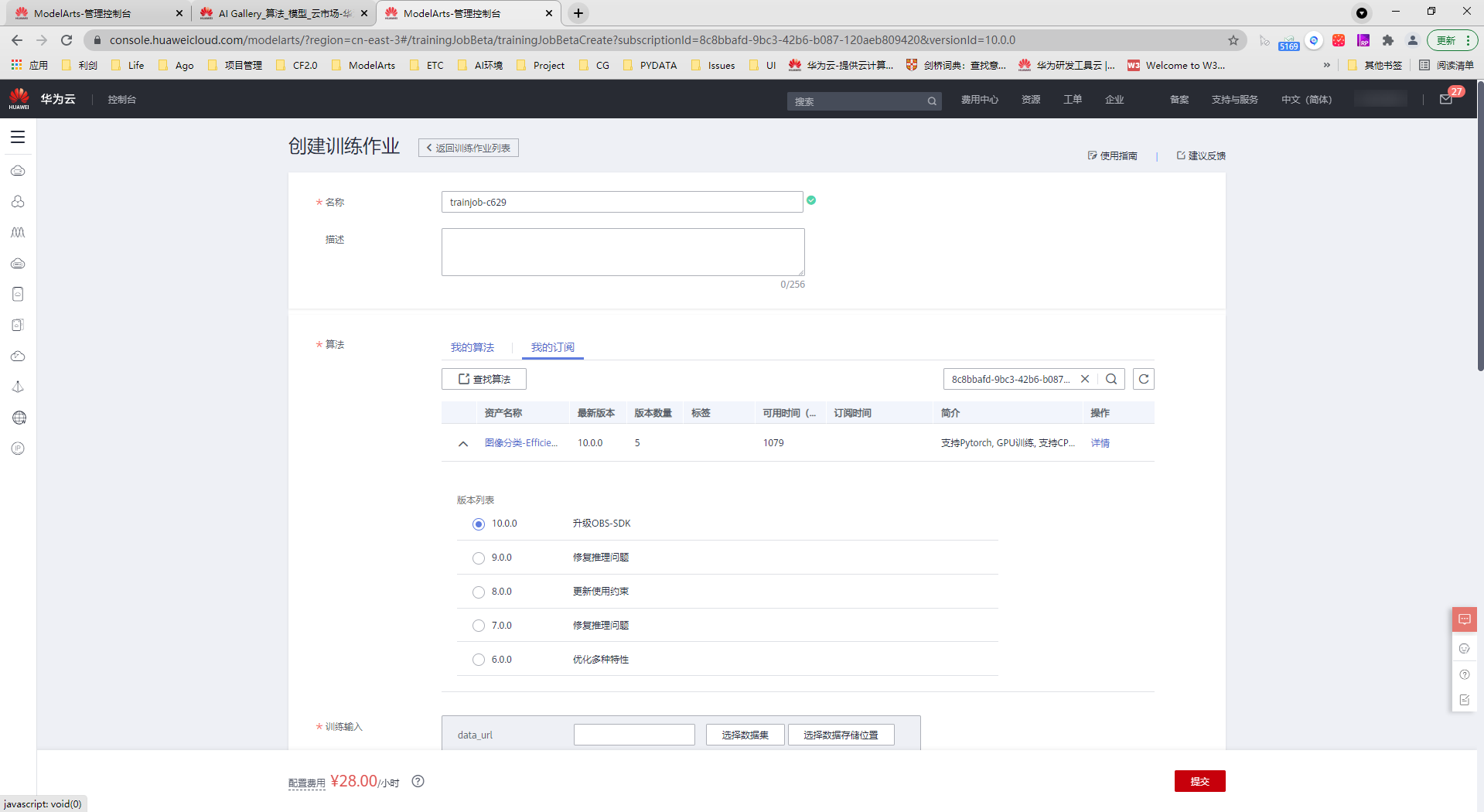This screenshot has height=812, width=1484.
Task: Refresh the subscribed algorithm list
Action: click(x=1144, y=379)
